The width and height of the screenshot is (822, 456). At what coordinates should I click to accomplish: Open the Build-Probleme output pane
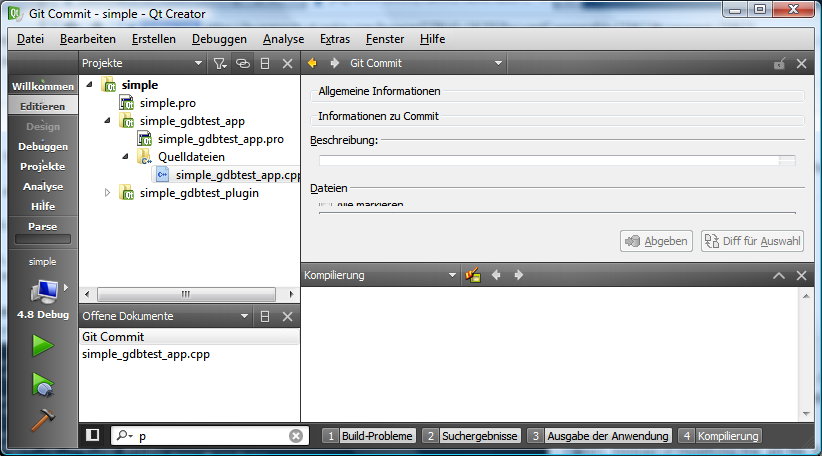370,436
